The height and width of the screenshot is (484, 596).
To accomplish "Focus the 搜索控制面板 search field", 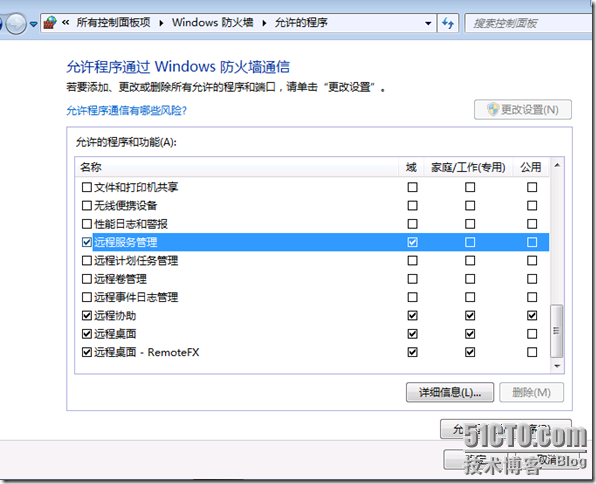I will [x=529, y=23].
